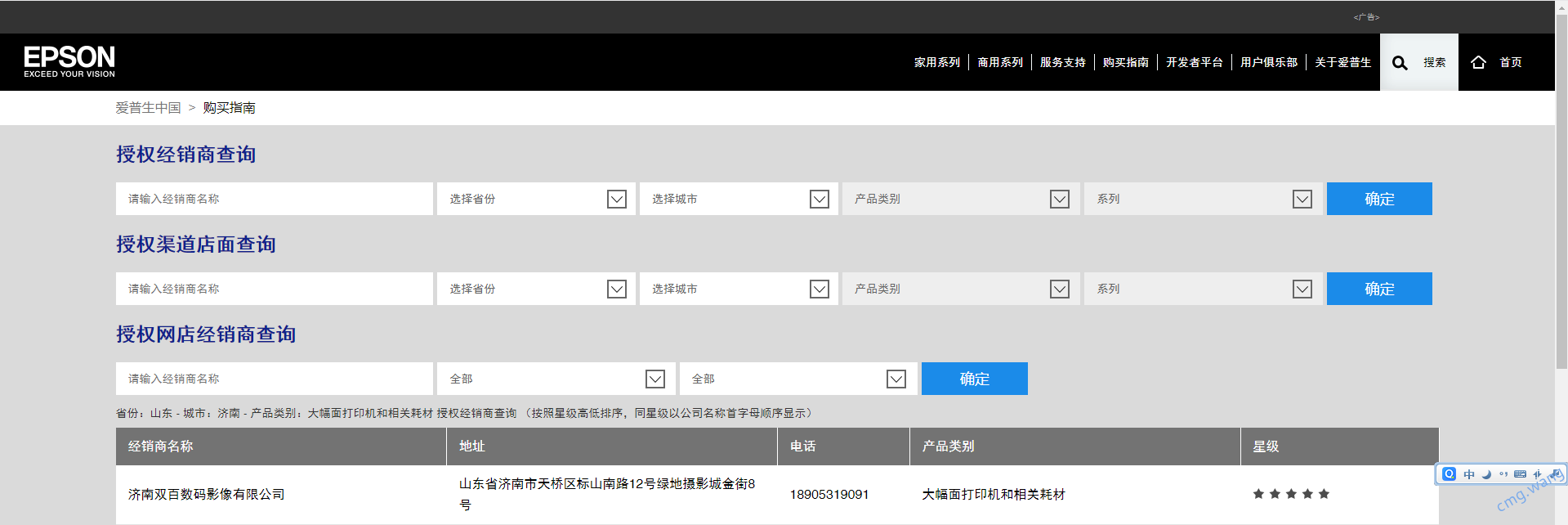The height and width of the screenshot is (525, 1568).
Task: Open the 服务支持 menu item
Action: (1062, 62)
